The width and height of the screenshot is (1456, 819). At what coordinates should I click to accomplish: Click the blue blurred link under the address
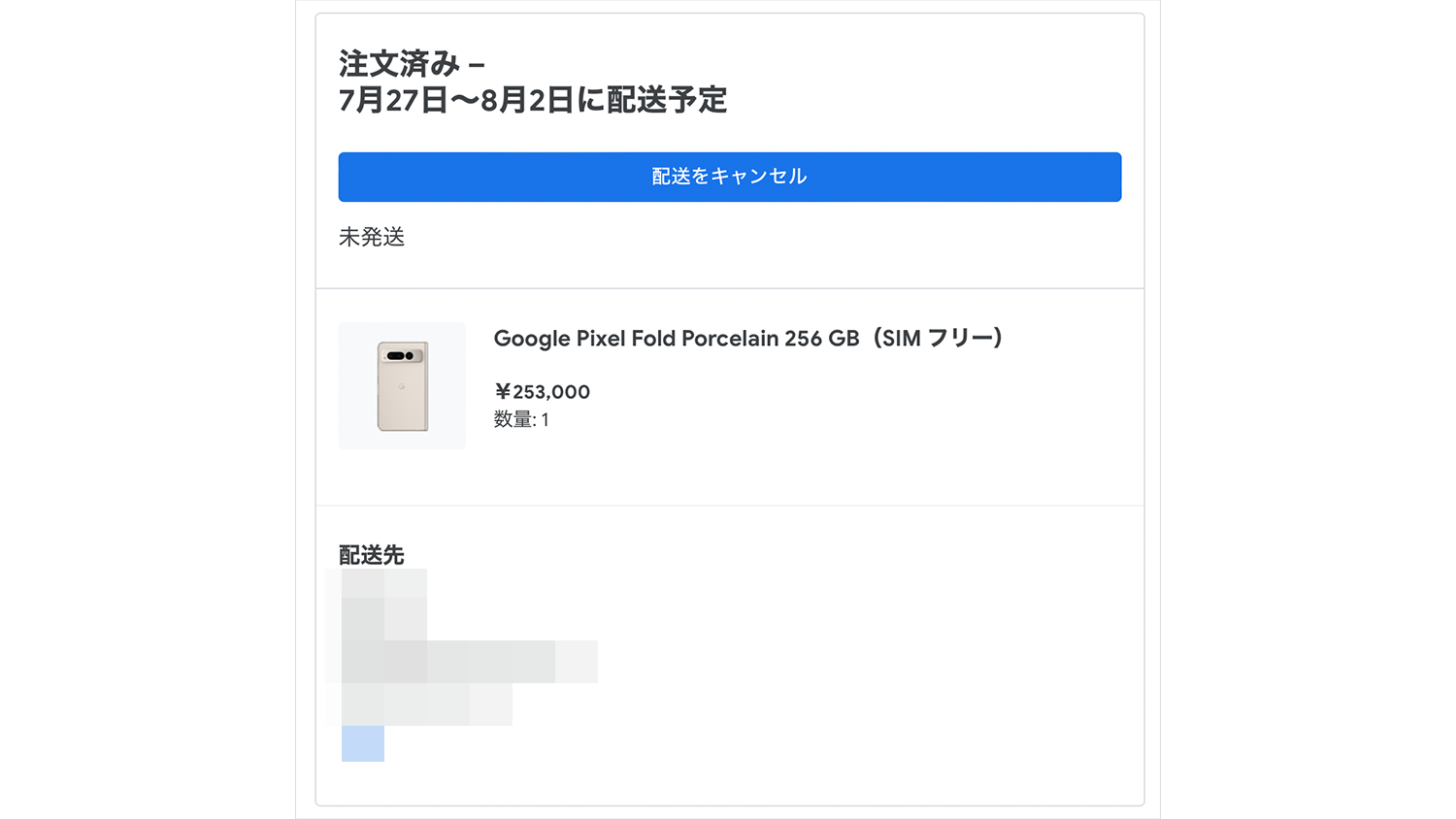click(363, 744)
